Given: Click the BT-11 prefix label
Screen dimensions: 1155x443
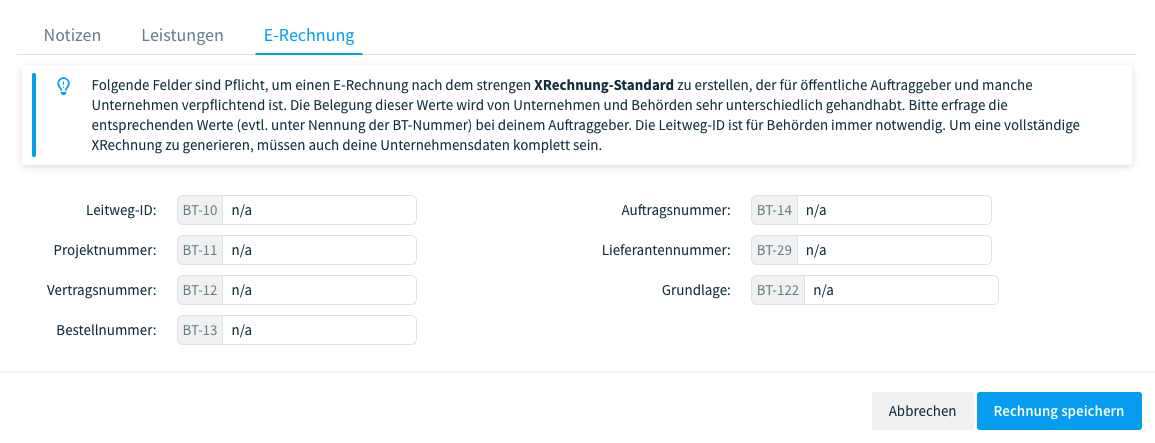Looking at the screenshot, I should (x=200, y=250).
